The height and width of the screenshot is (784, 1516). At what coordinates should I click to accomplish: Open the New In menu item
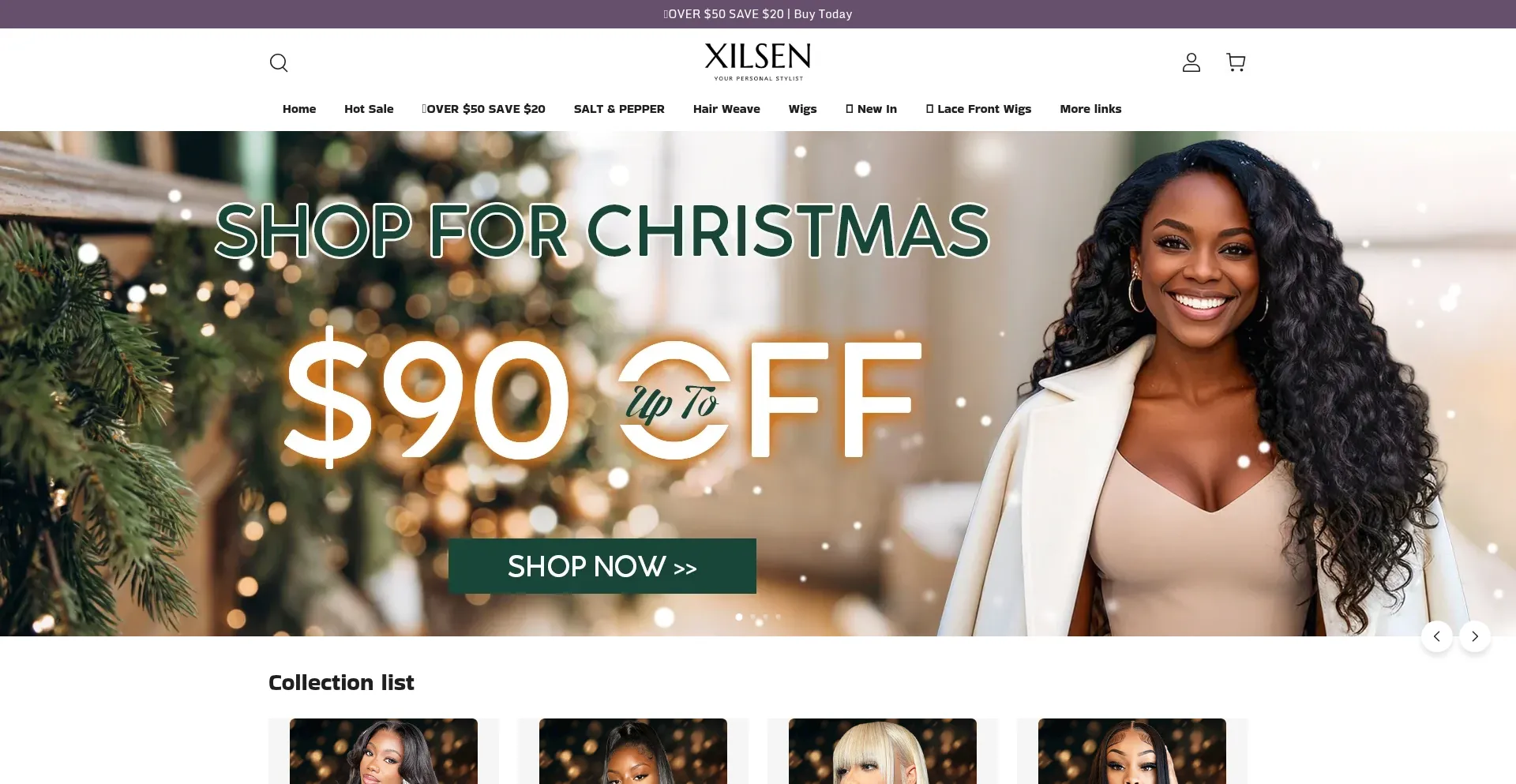pyautogui.click(x=871, y=109)
